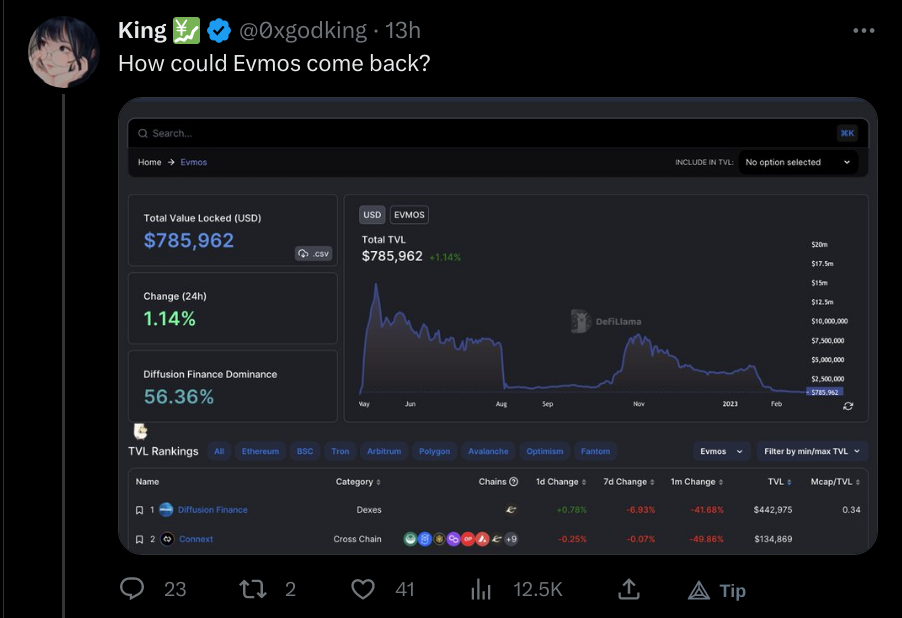The image size is (902, 618).
Task: Click the 1.14% Change (24h) value
Action: click(x=170, y=318)
